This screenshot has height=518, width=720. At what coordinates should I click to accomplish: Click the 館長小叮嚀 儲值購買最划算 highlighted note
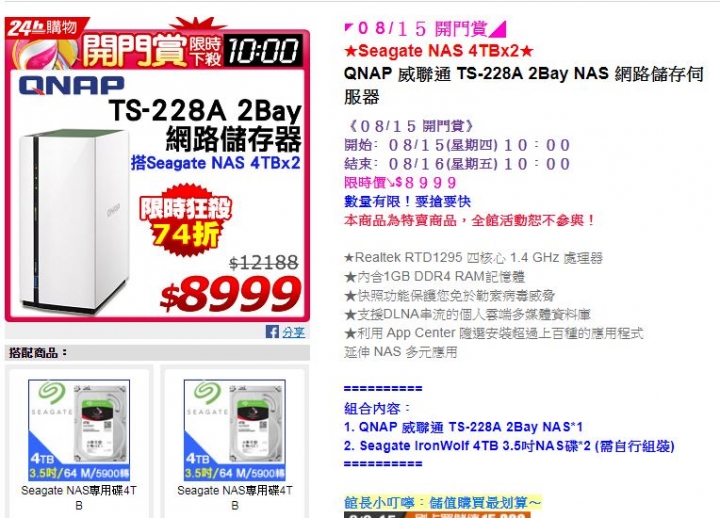443,502
